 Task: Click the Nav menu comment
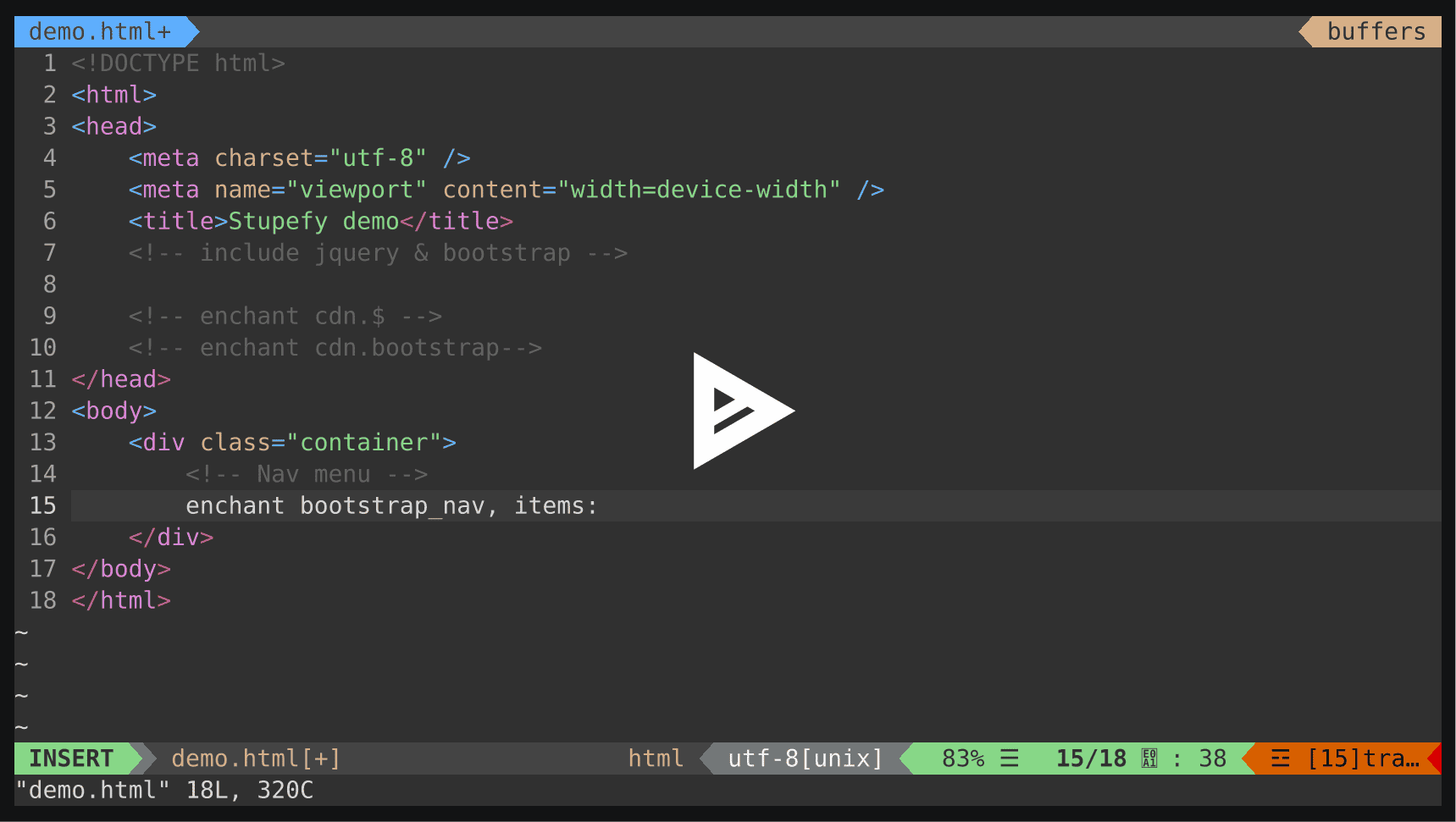pos(306,474)
